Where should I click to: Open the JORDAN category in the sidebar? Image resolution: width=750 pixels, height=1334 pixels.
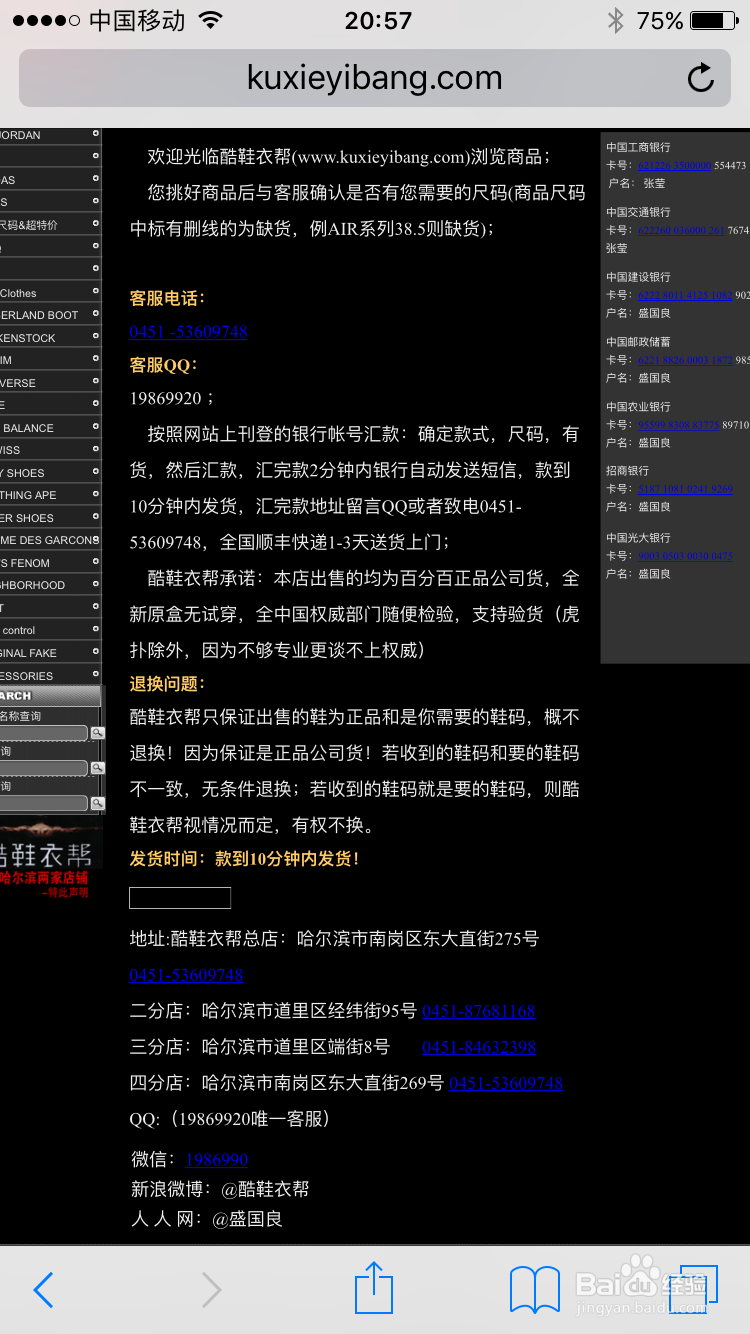coord(50,135)
